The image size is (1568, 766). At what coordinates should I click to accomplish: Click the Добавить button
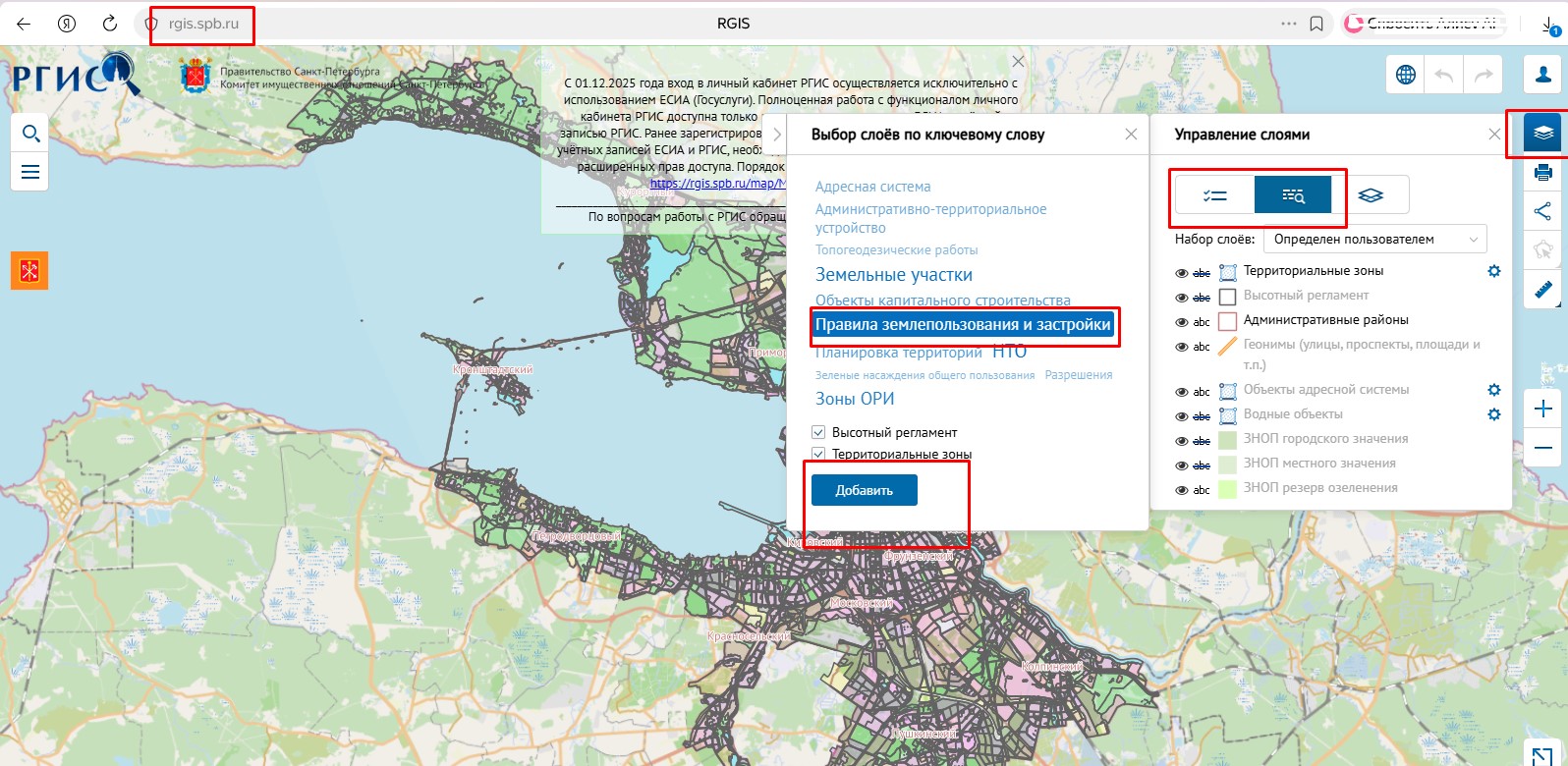(864, 490)
